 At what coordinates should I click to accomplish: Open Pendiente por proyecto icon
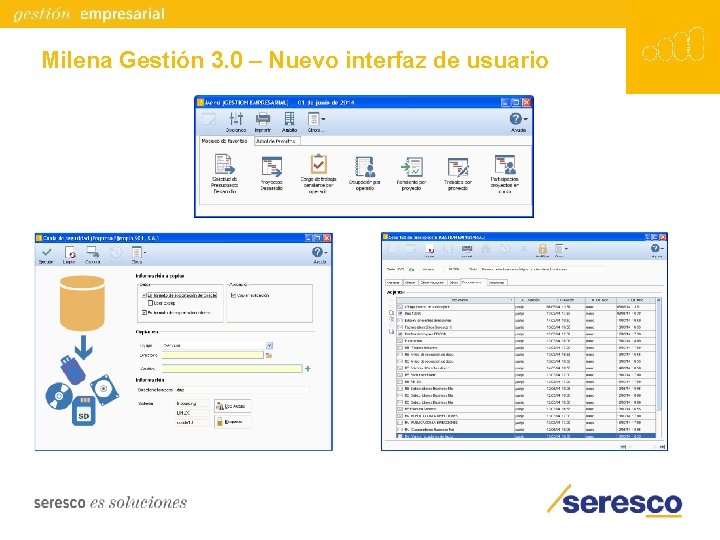[412, 167]
